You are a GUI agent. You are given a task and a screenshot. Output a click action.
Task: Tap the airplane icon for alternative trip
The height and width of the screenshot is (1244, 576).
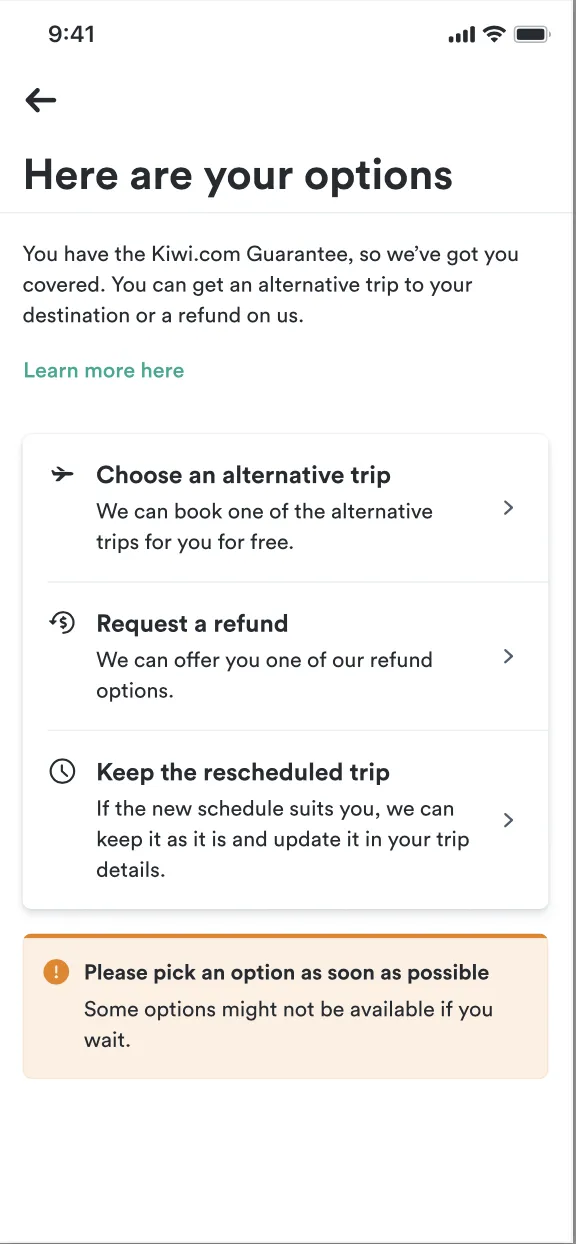click(62, 474)
